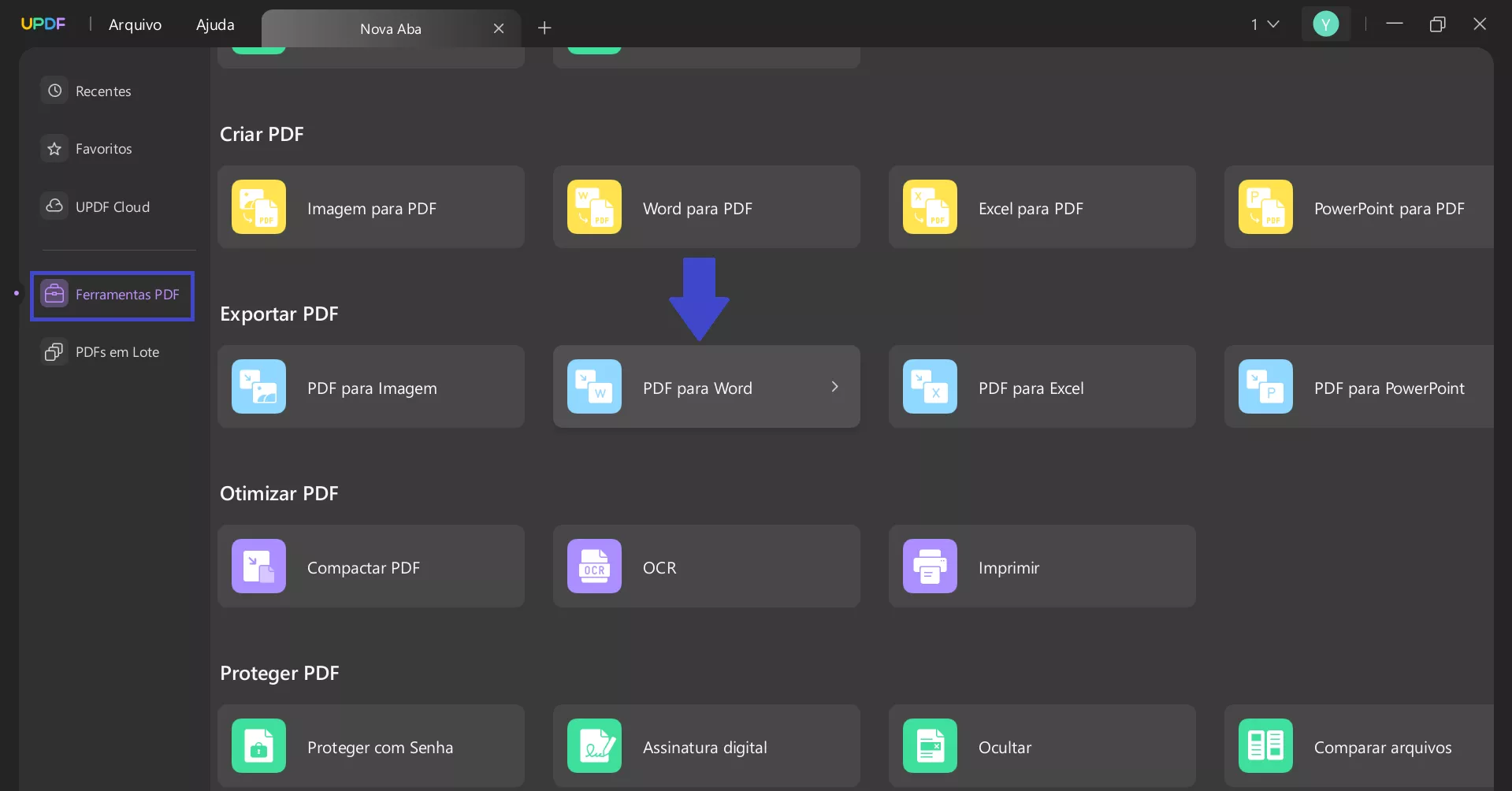Screen dimensions: 1512x791
Task: Launch PDF para Excel export
Action: pos(1042,387)
